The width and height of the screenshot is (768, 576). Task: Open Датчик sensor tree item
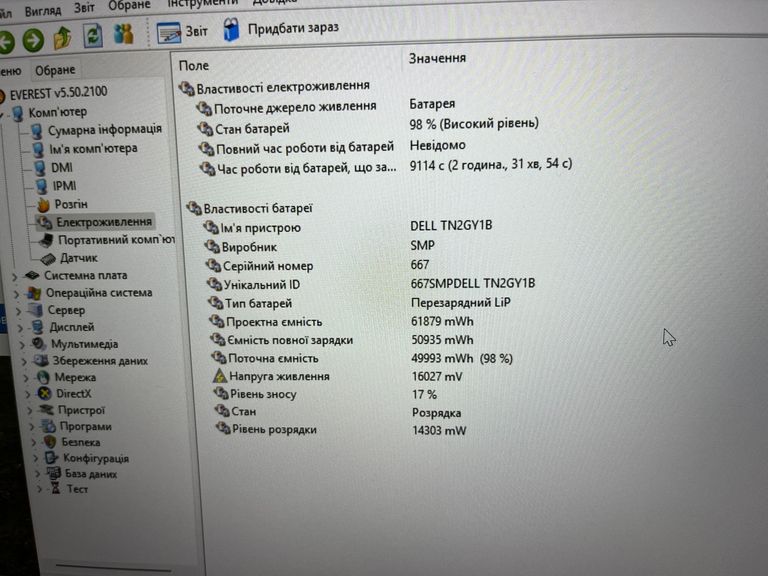tap(78, 258)
